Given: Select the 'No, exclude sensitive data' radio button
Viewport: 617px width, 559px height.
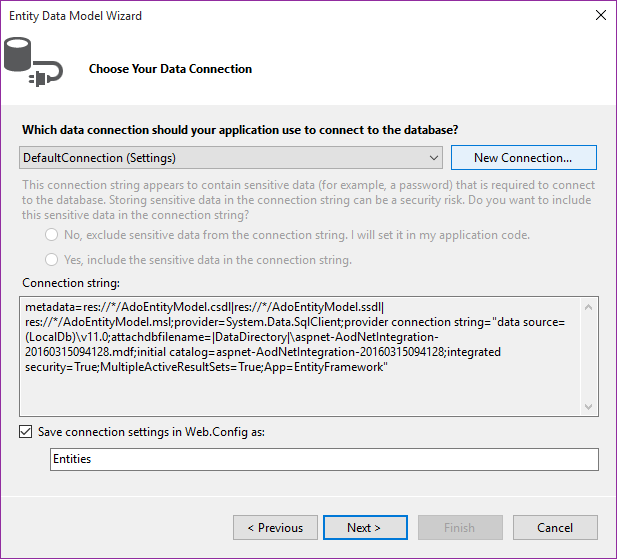Looking at the screenshot, I should click(52, 235).
